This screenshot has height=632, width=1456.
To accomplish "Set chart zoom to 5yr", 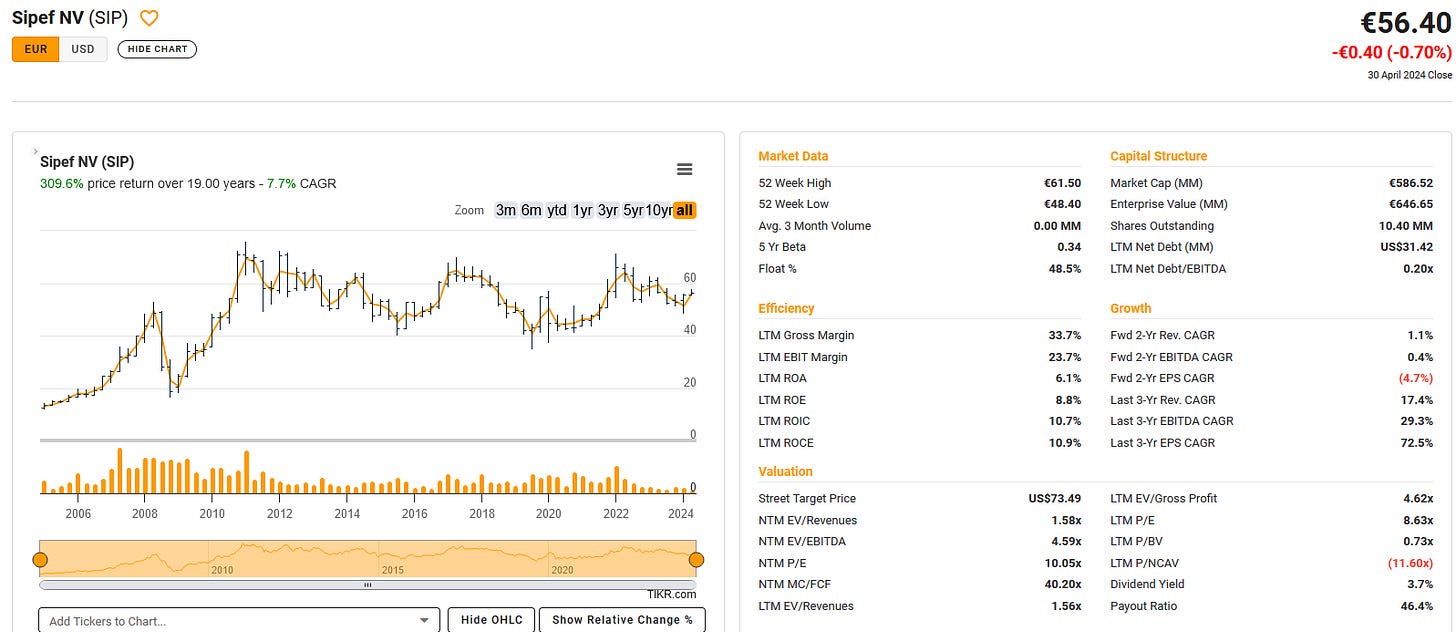I will (633, 210).
